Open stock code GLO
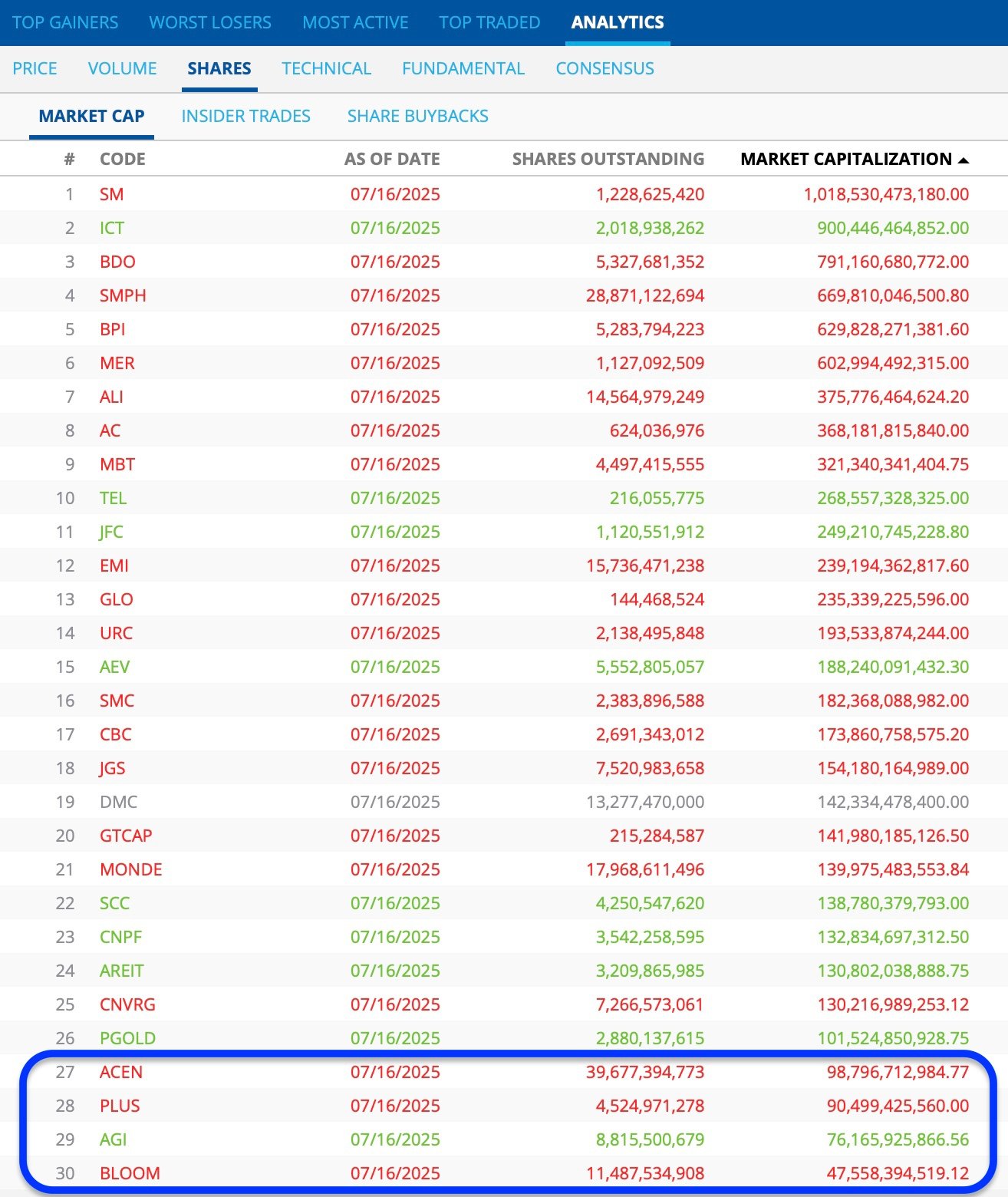Image resolution: width=1008 pixels, height=1197 pixels. [117, 599]
